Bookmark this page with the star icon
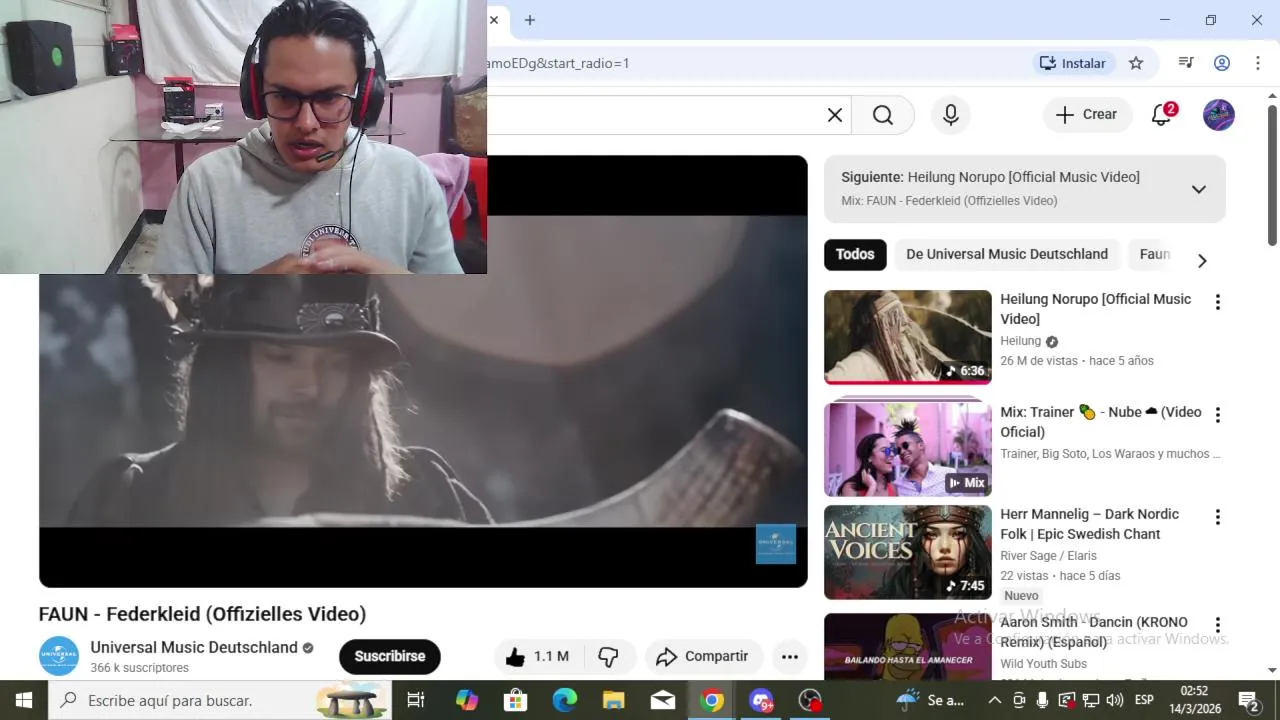 [x=1136, y=63]
